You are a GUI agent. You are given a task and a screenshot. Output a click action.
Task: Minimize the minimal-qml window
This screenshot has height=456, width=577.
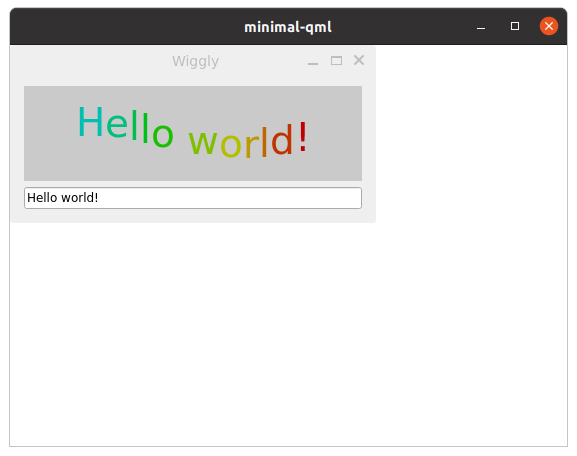tap(481, 28)
